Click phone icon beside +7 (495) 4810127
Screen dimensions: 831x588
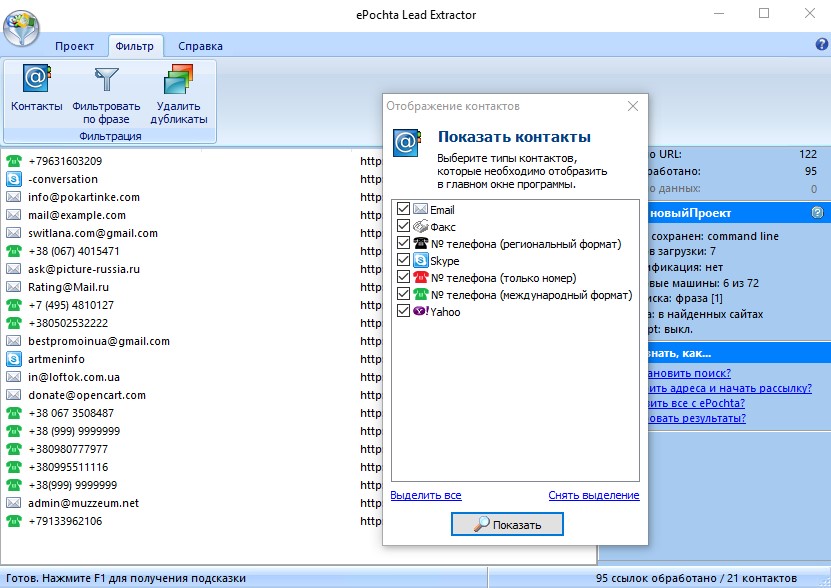tap(14, 305)
